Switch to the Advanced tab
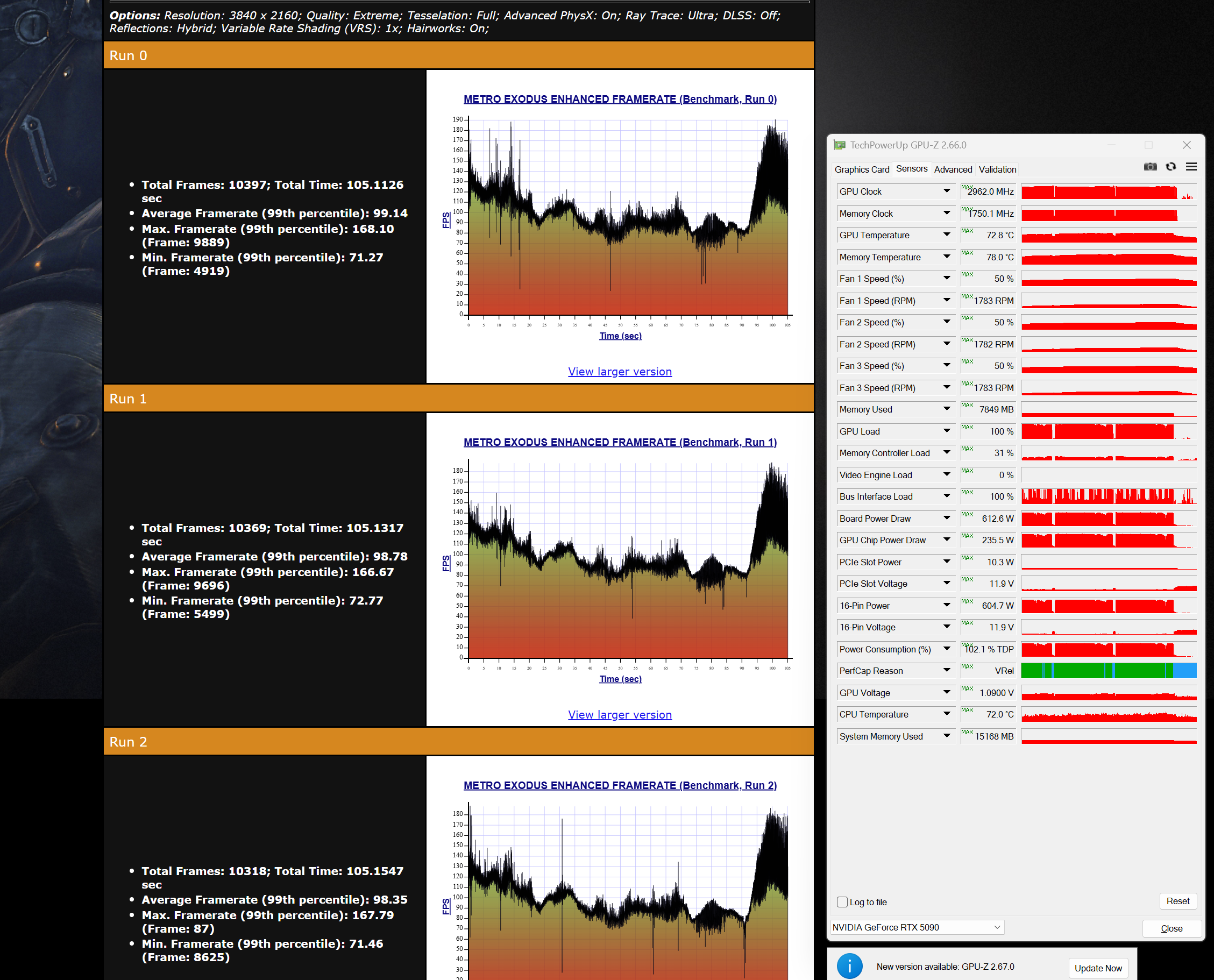 [953, 169]
